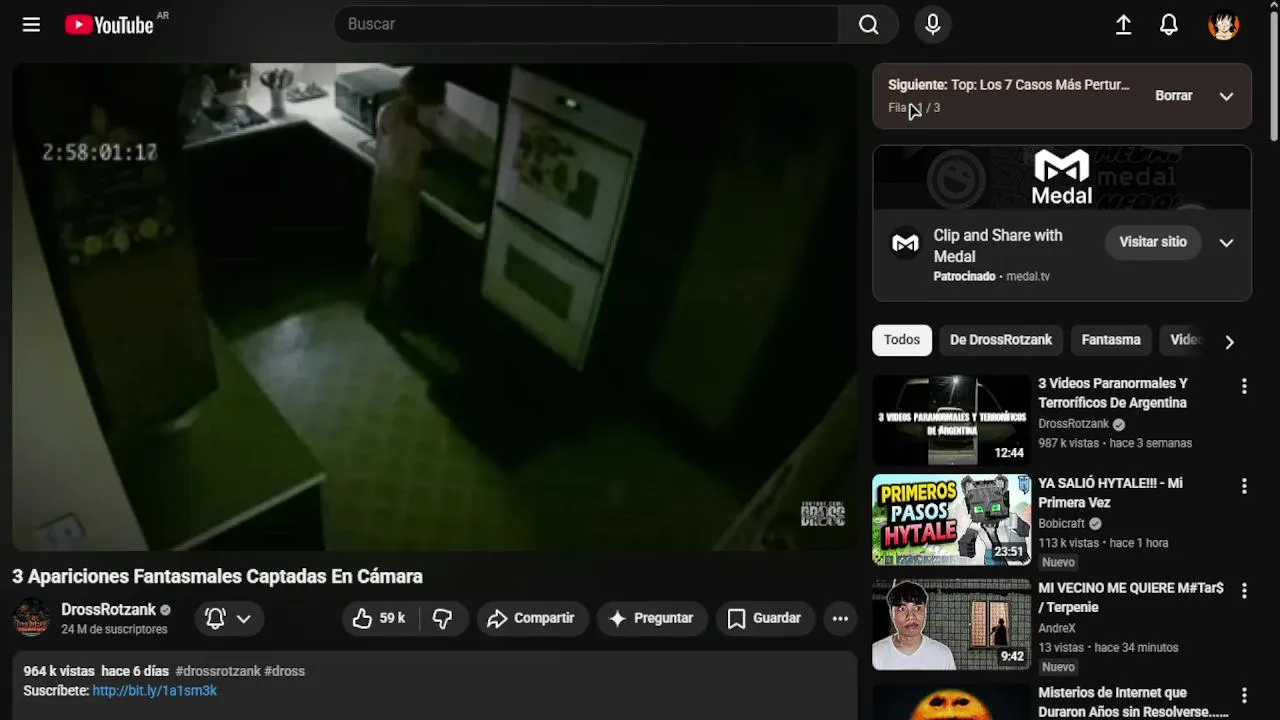1280x720 pixels.
Task: Click Visitar sitio on Medal ad
Action: [x=1153, y=242]
